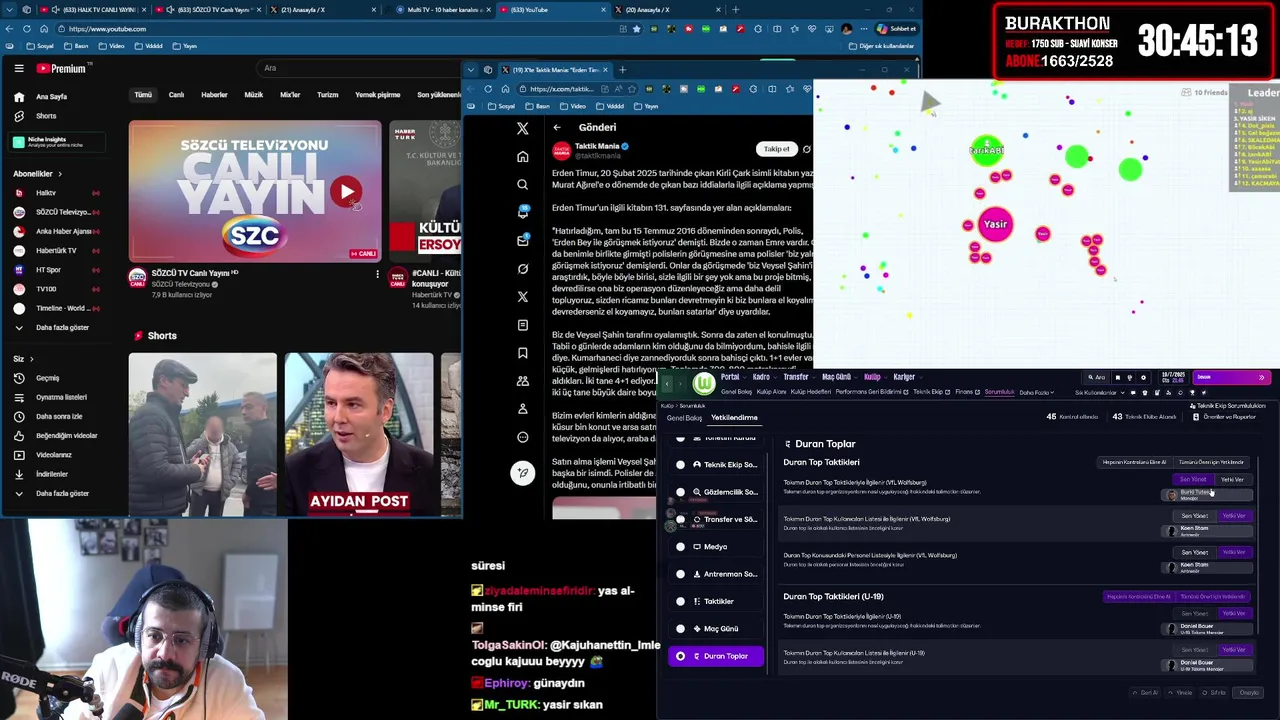
Task: Open the AYIDAN POST Shorts thumbnail
Action: (x=359, y=434)
